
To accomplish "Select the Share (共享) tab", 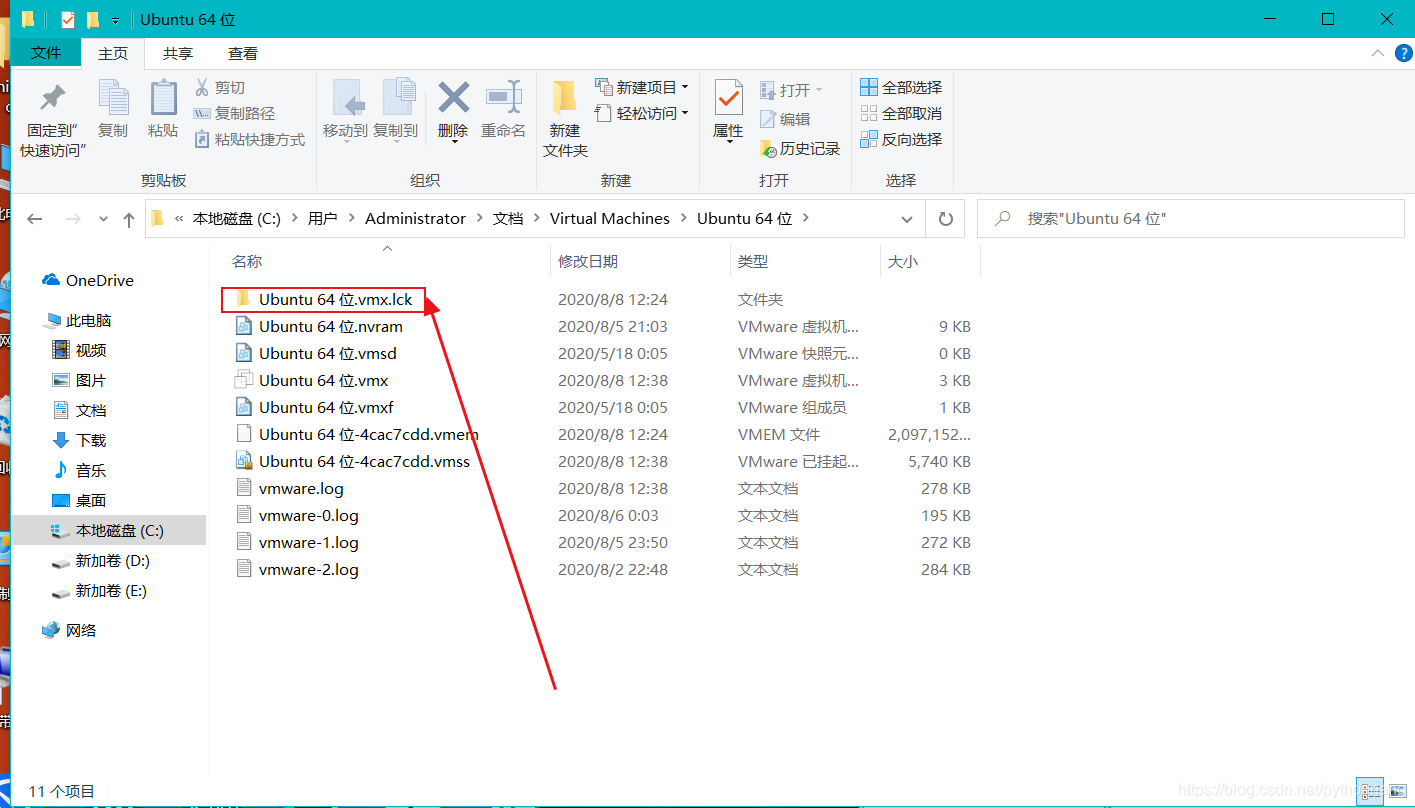I will [178, 54].
